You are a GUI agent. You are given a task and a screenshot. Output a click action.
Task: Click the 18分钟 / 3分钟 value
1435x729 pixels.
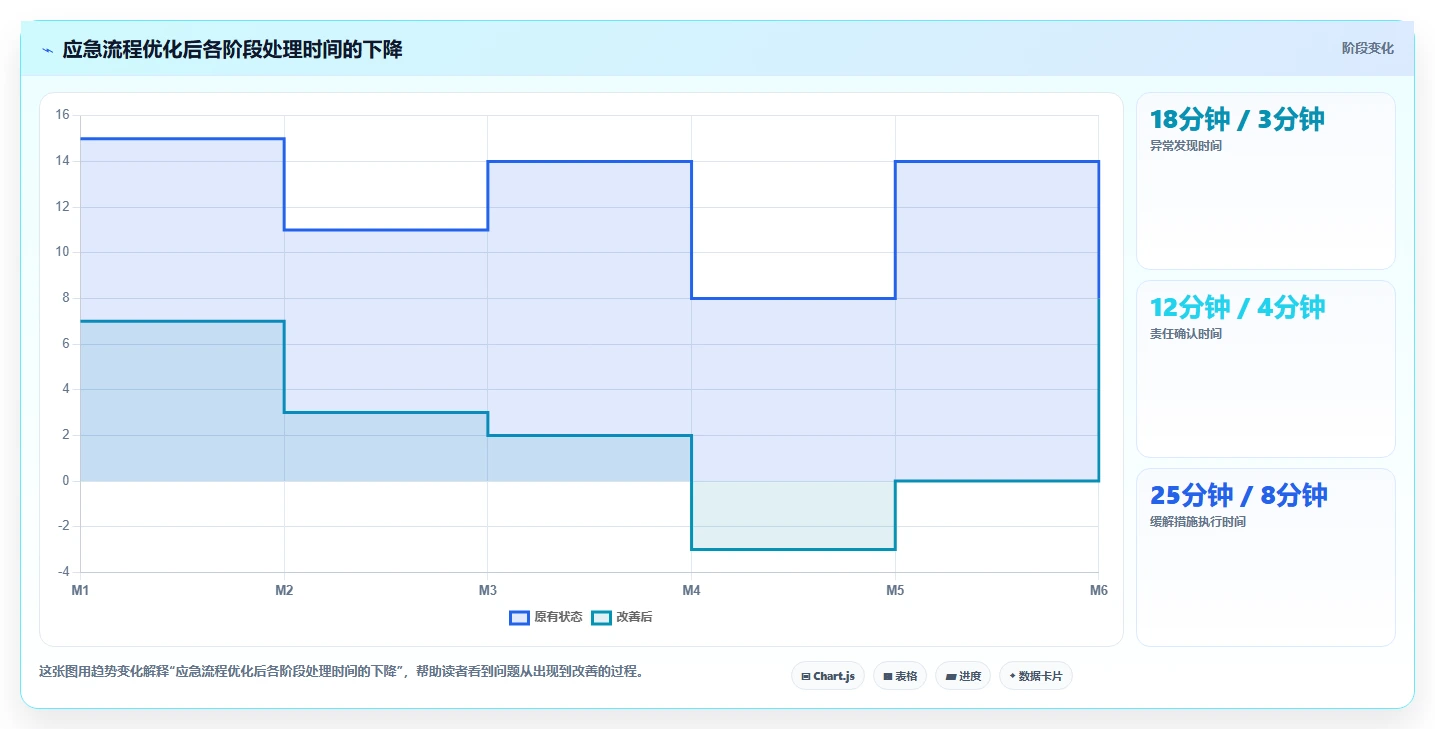1237,120
